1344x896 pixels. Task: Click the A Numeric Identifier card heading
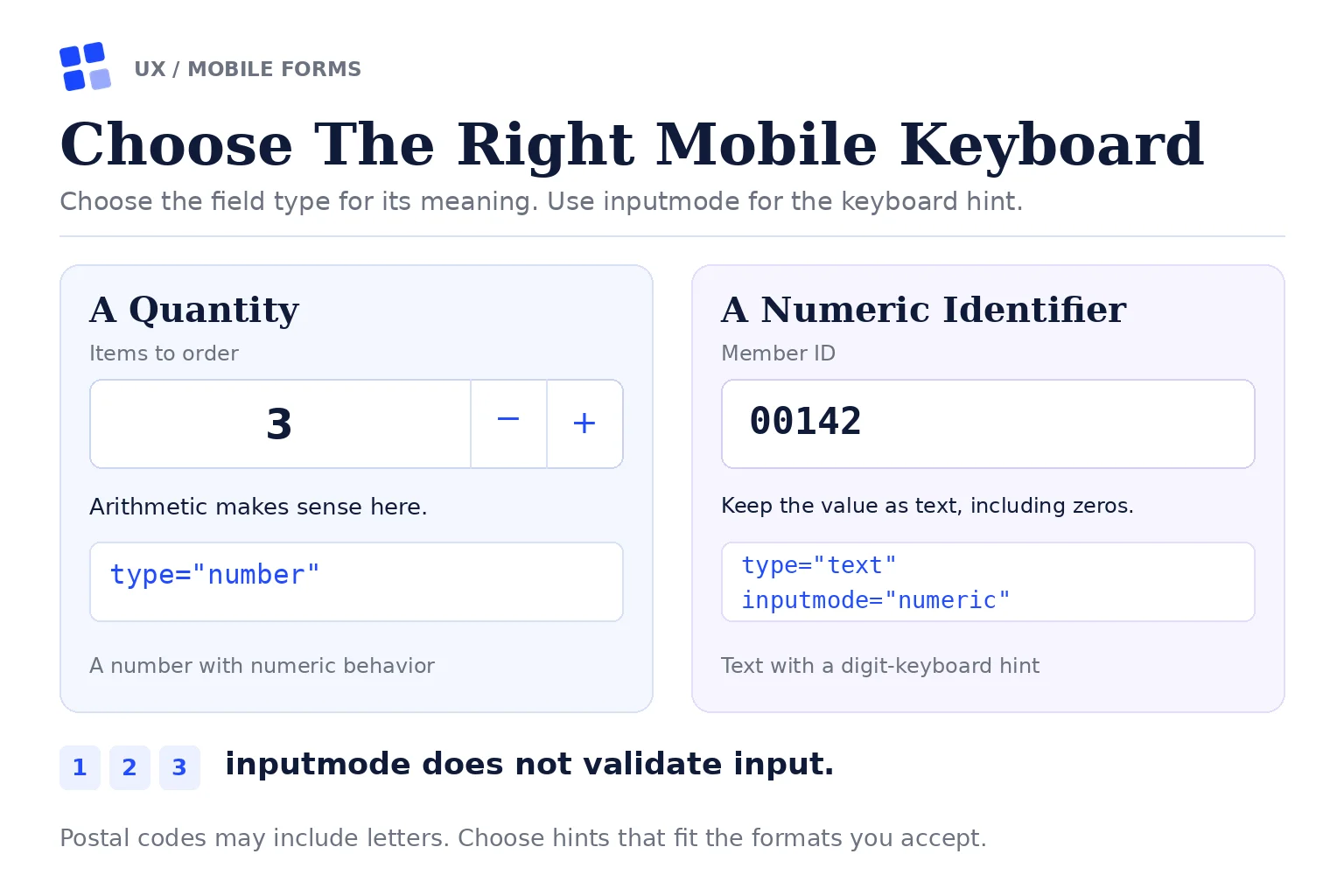point(924,310)
